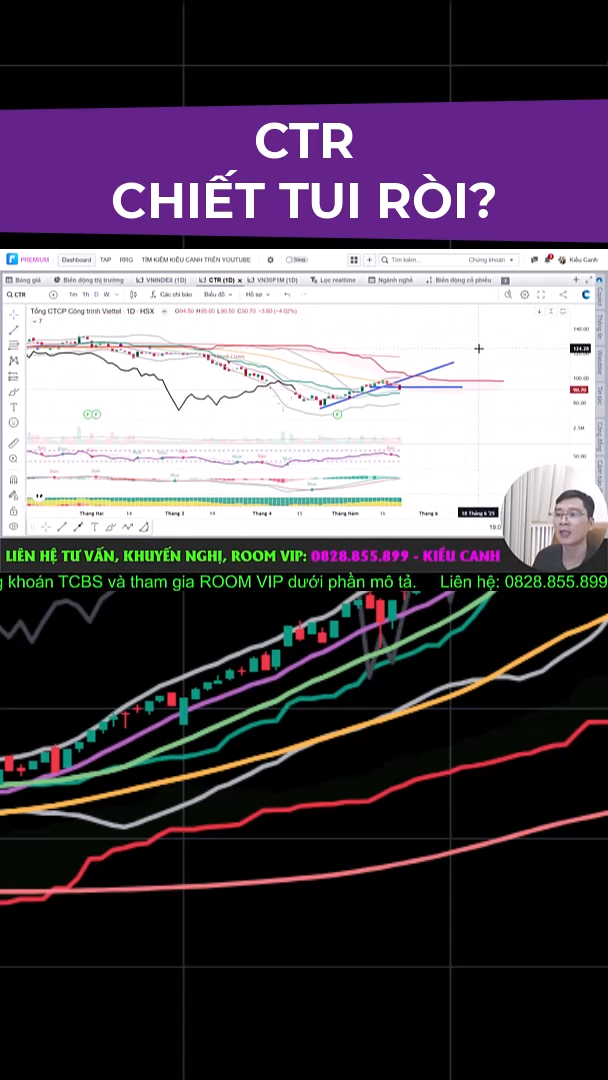
Task: Open quick search magnifier in chart toolbar
Action: pyautogui.click(x=508, y=294)
